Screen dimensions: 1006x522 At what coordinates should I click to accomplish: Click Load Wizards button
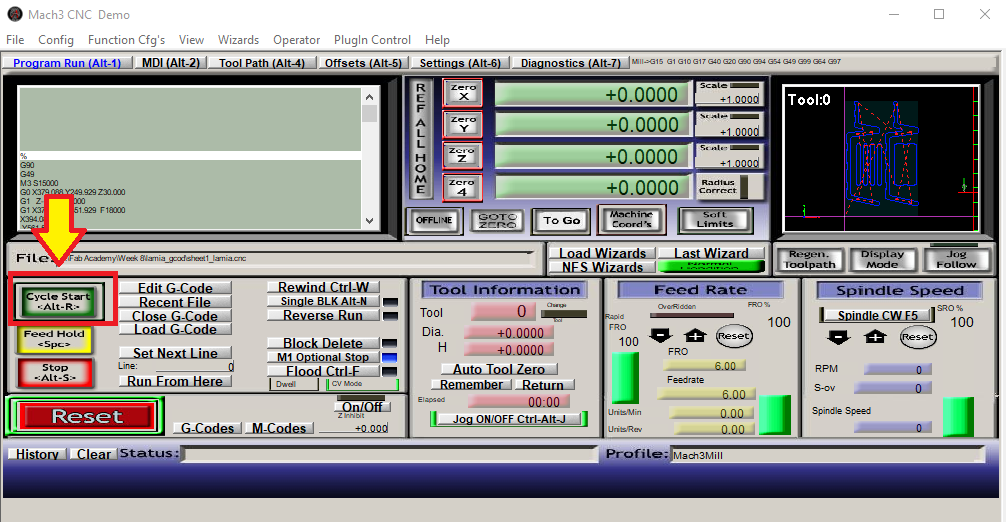[602, 253]
